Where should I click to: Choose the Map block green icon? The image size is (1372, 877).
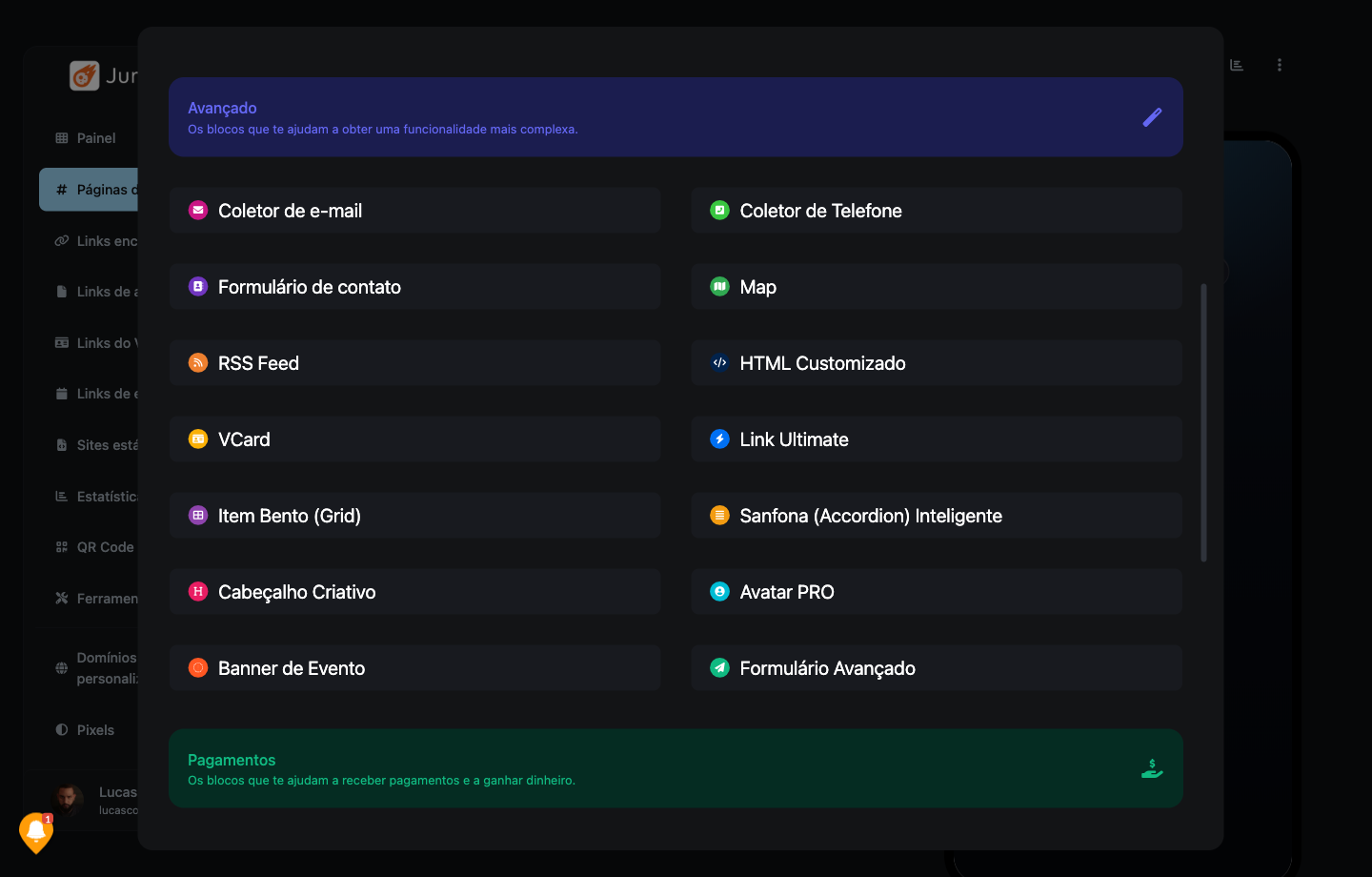[719, 286]
